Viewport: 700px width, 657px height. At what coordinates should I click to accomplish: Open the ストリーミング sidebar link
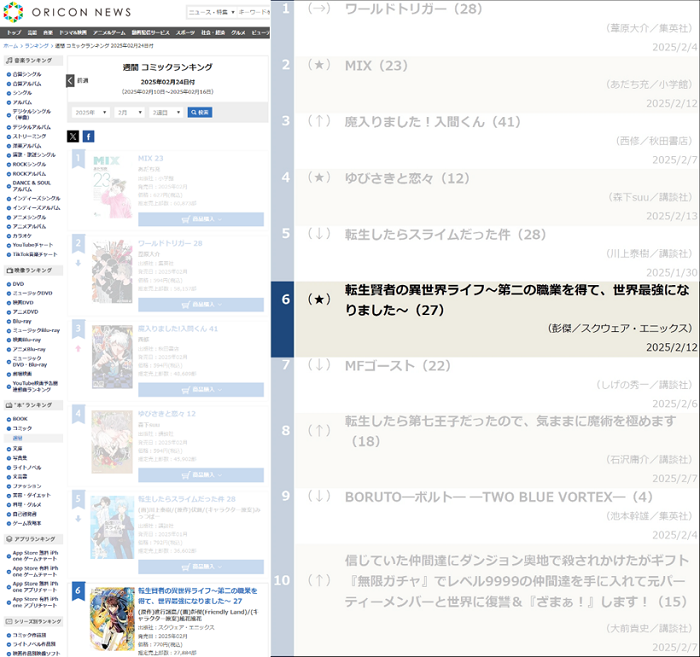(x=29, y=136)
